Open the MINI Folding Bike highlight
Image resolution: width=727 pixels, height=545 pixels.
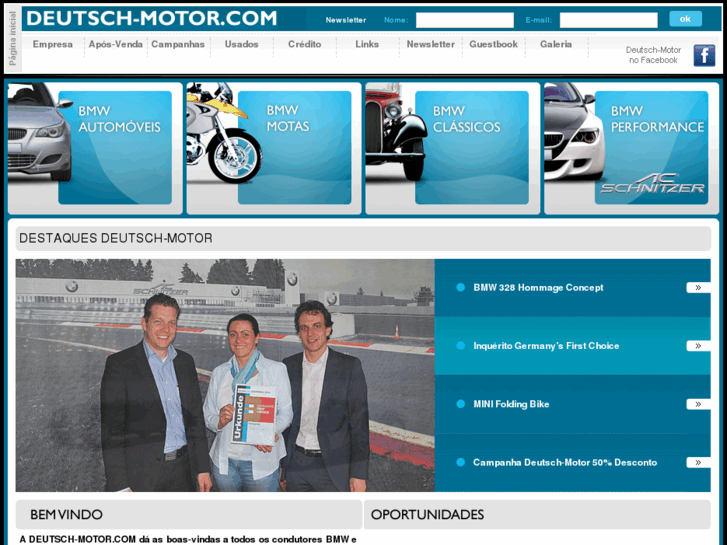(511, 404)
